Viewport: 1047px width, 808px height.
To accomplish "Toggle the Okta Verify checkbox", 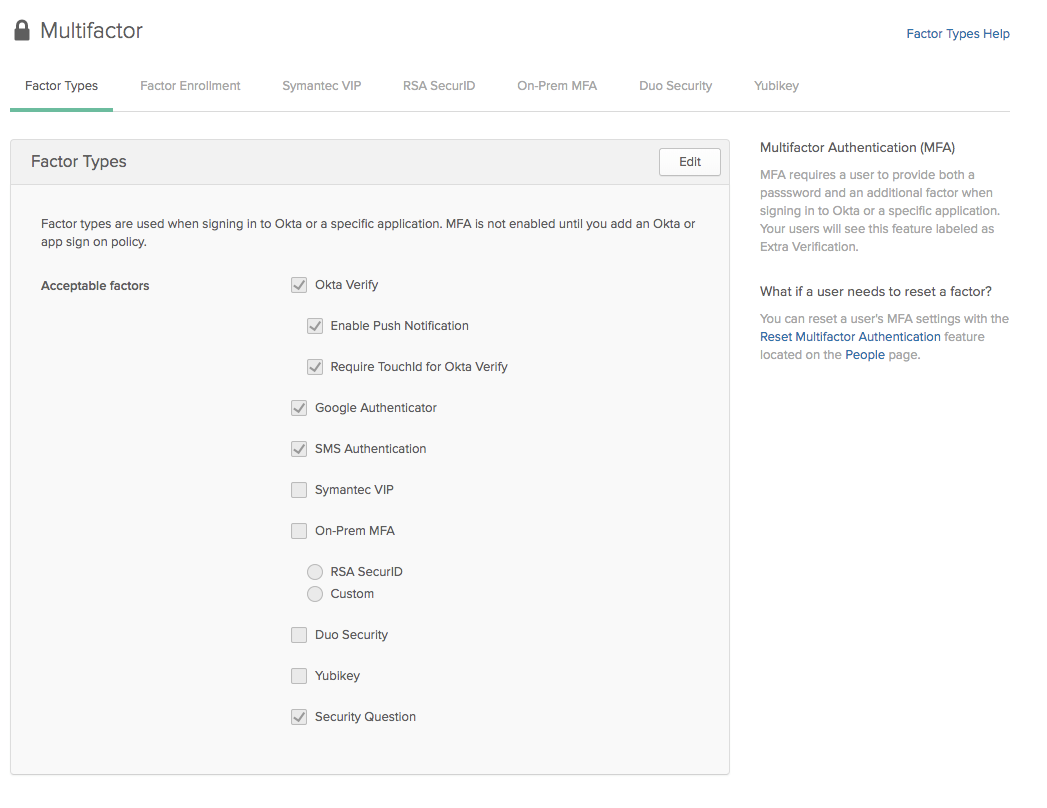I will coord(299,285).
